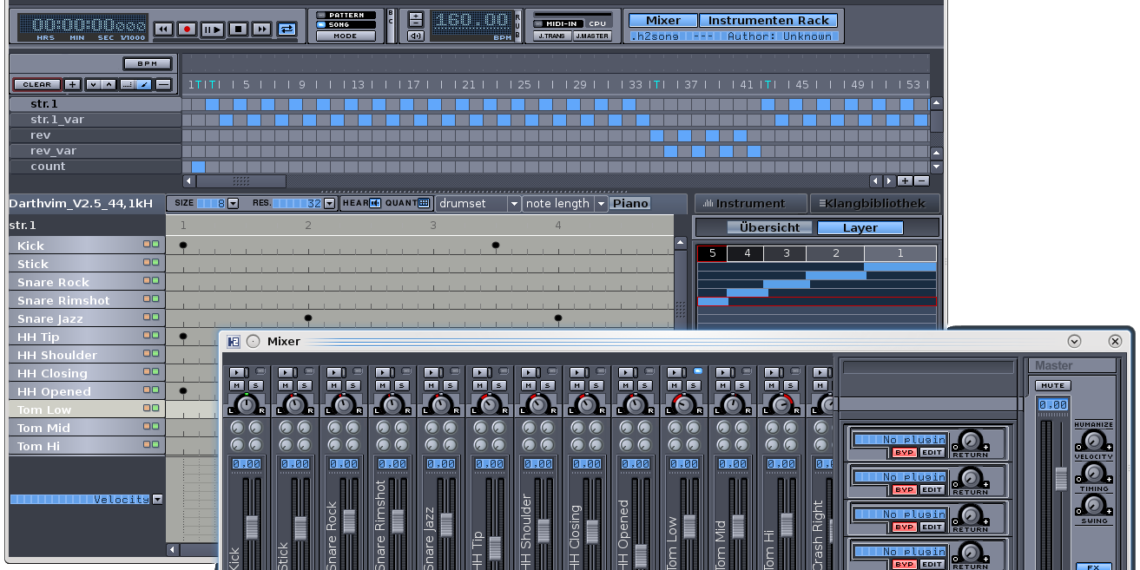Toggle loop song playback button
Viewport: 1140px width, 570px height.
pyautogui.click(x=287, y=30)
